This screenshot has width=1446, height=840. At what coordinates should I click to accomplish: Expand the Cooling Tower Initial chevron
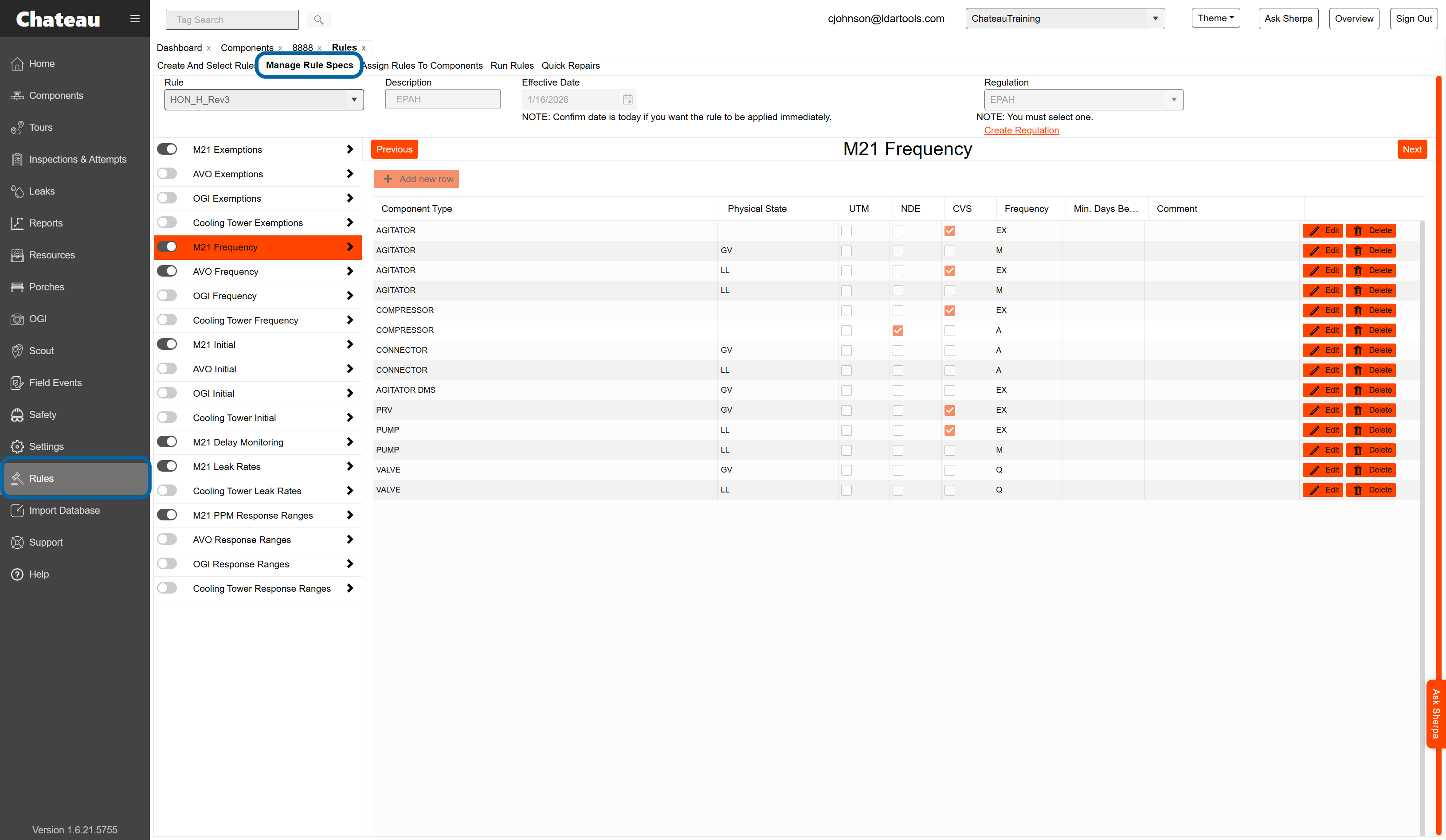(x=350, y=417)
